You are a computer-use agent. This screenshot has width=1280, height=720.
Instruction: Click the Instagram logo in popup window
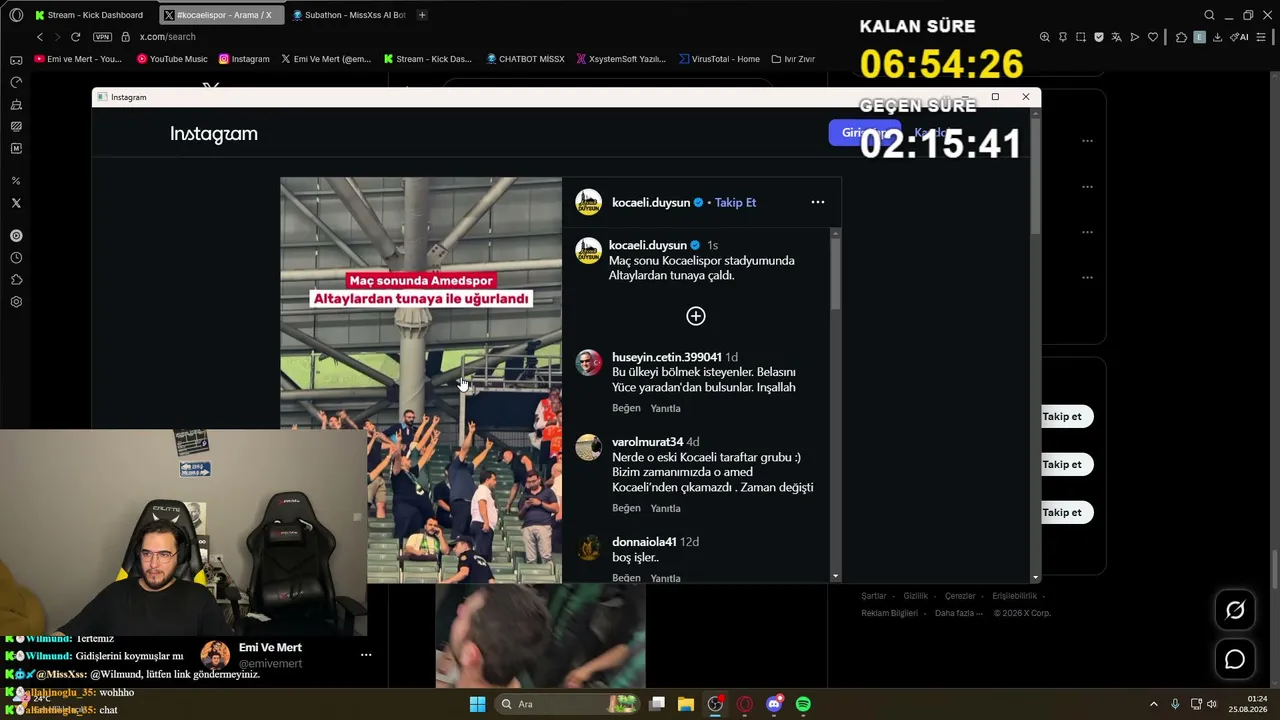(214, 134)
